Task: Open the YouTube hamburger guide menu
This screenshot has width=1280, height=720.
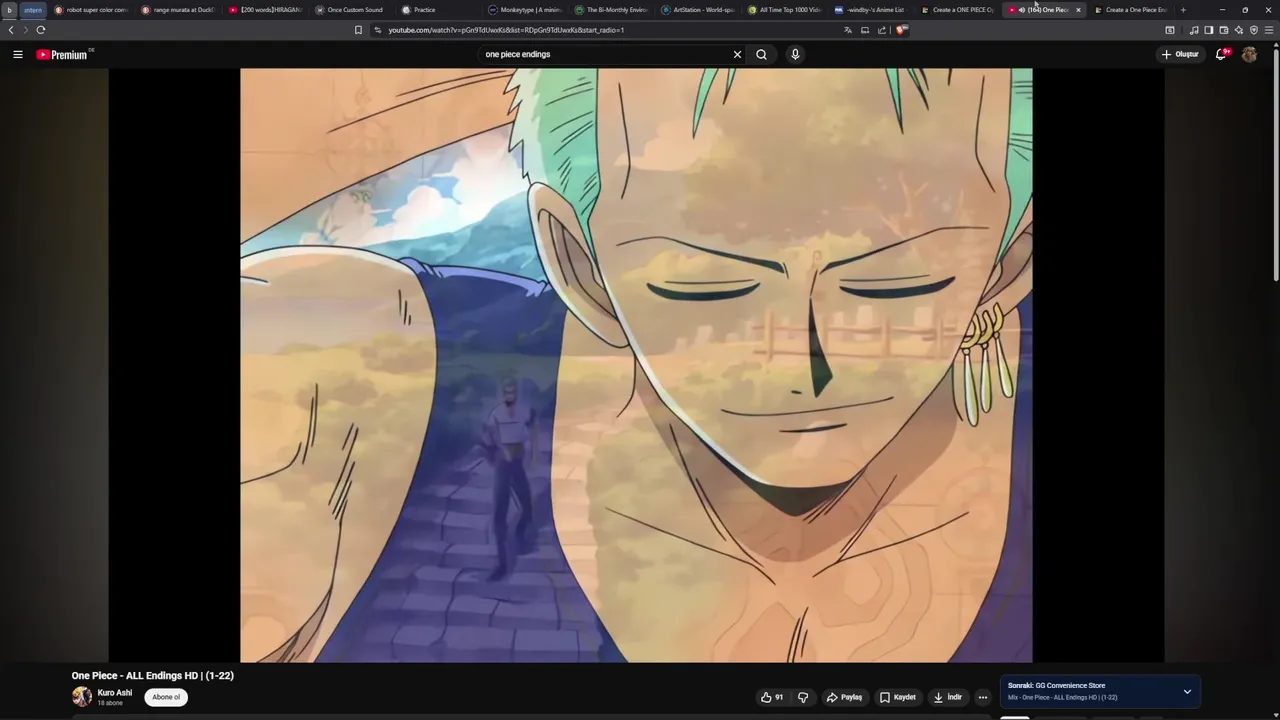Action: point(17,54)
